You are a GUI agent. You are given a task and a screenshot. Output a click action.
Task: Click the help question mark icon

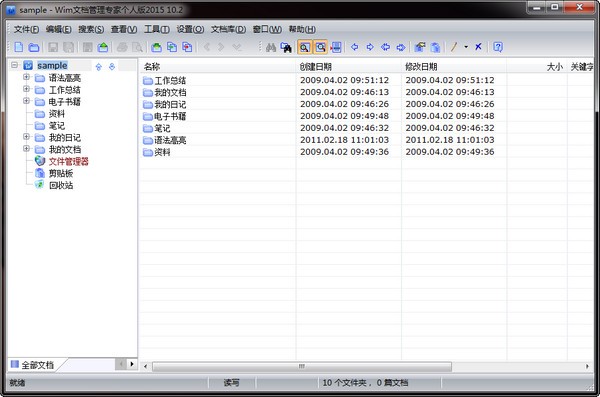pyautogui.click(x=498, y=47)
